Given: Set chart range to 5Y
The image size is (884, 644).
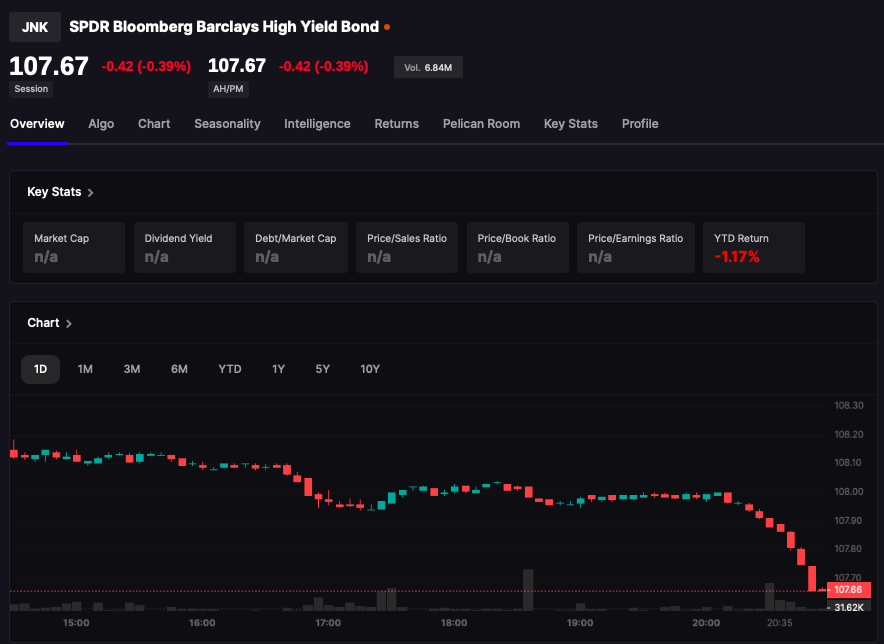Looking at the screenshot, I should [x=322, y=369].
